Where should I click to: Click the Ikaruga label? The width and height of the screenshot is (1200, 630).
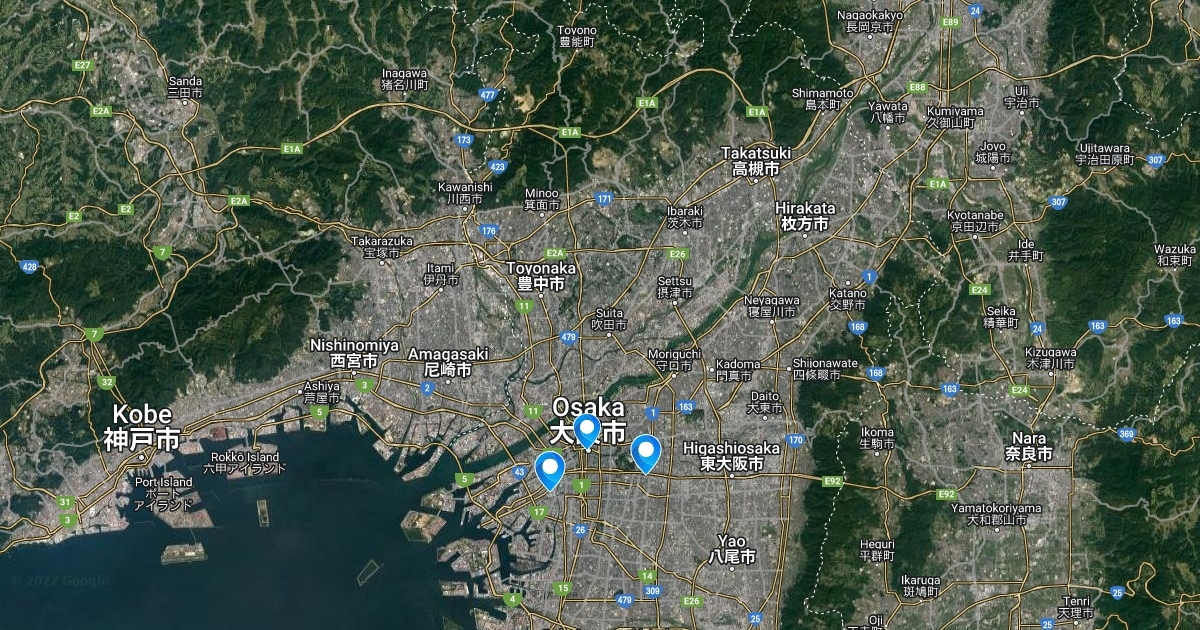920,585
